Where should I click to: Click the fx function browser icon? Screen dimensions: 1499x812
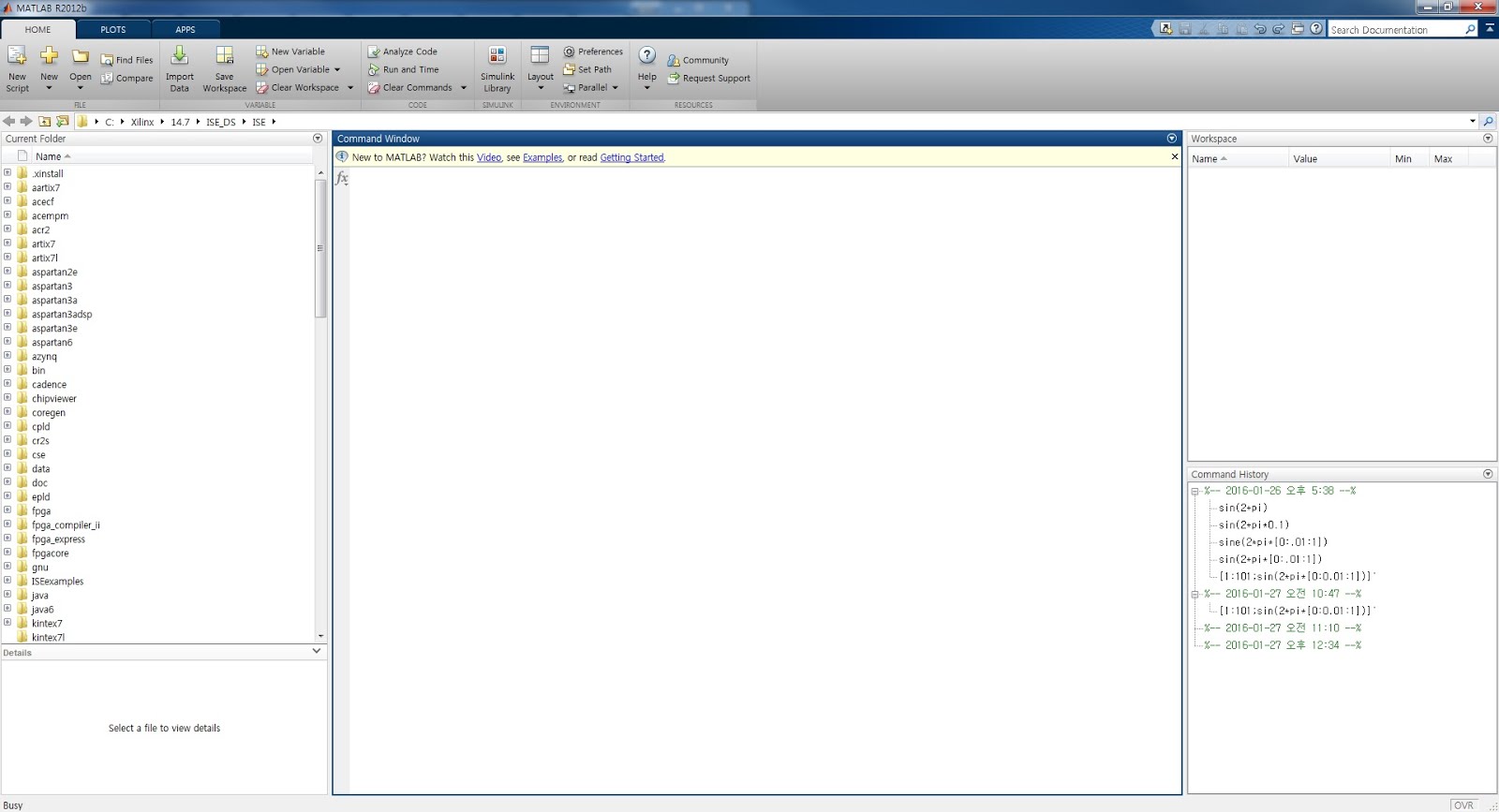pyautogui.click(x=342, y=178)
